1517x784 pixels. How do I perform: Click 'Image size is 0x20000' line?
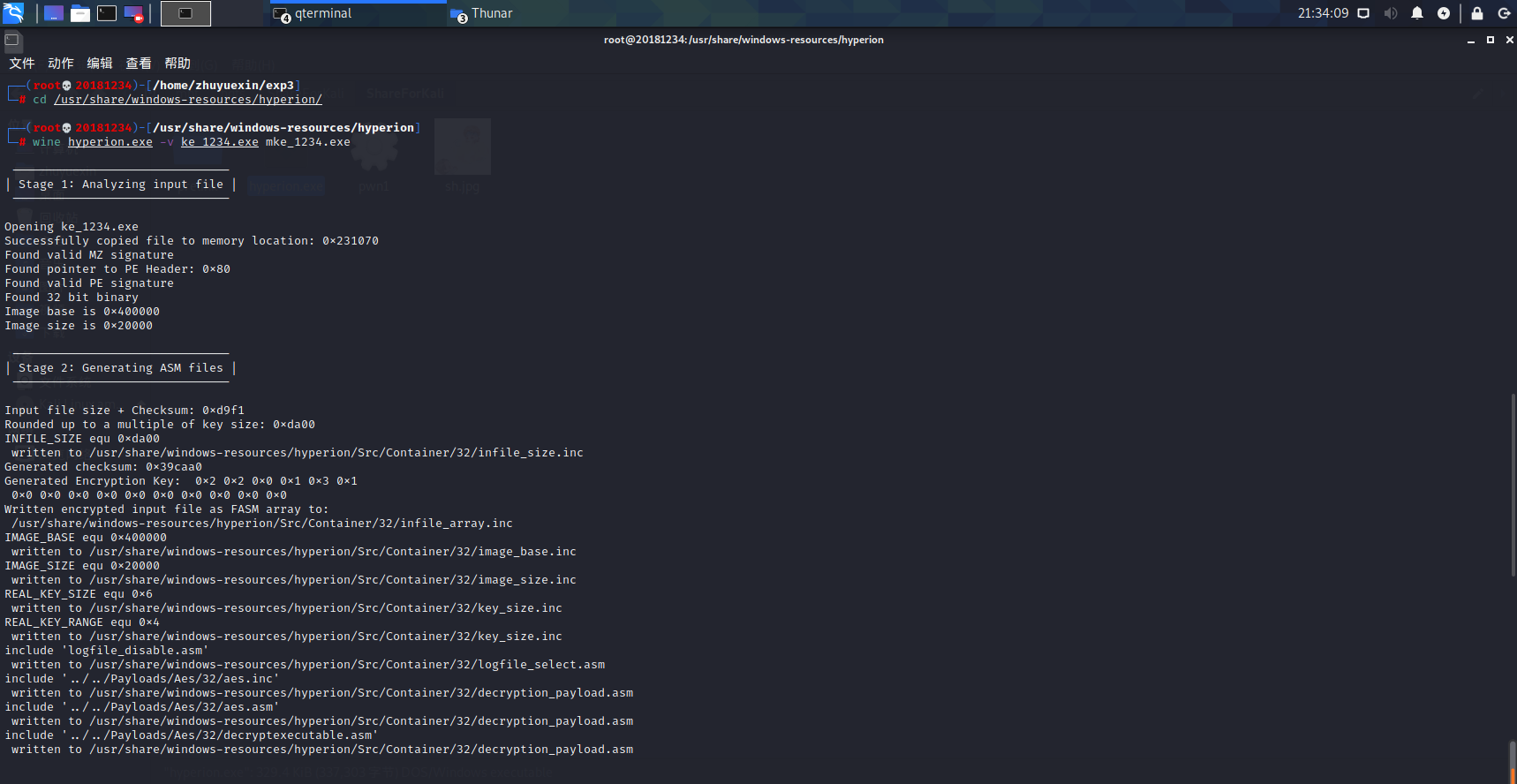79,326
